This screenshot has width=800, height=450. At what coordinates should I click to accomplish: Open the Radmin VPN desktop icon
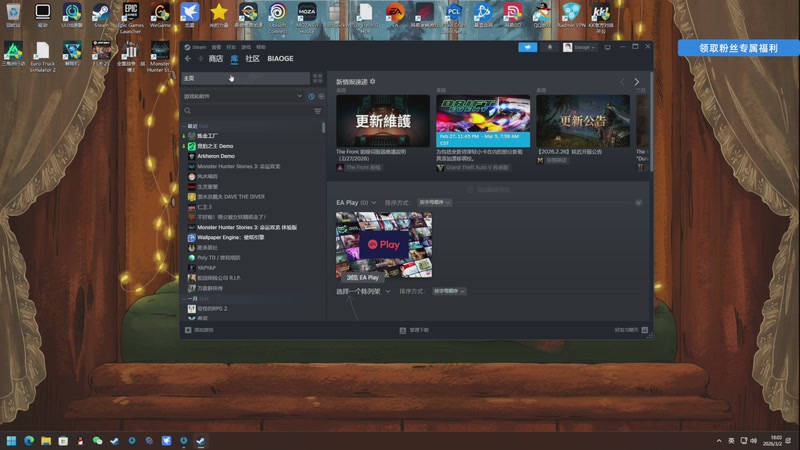click(571, 15)
